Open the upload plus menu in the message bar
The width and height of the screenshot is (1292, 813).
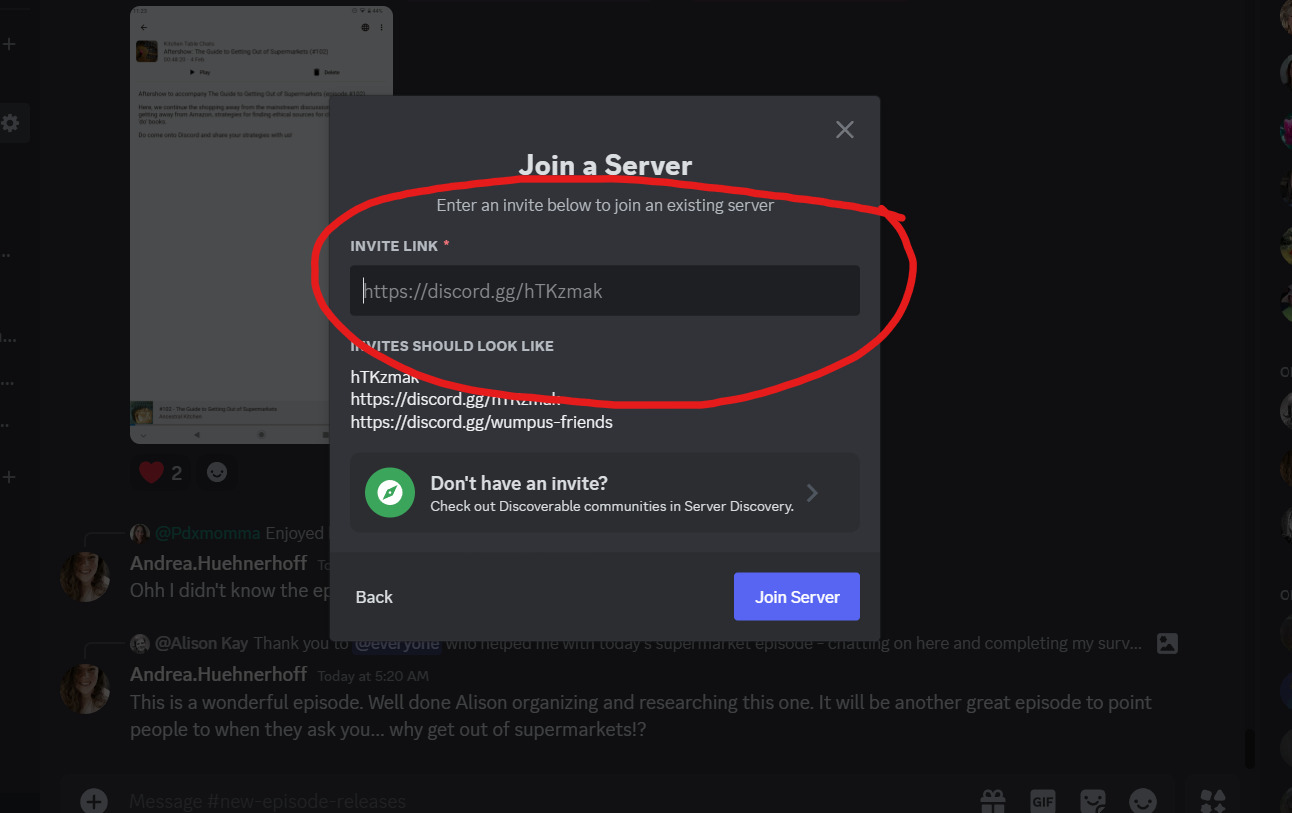pos(94,801)
